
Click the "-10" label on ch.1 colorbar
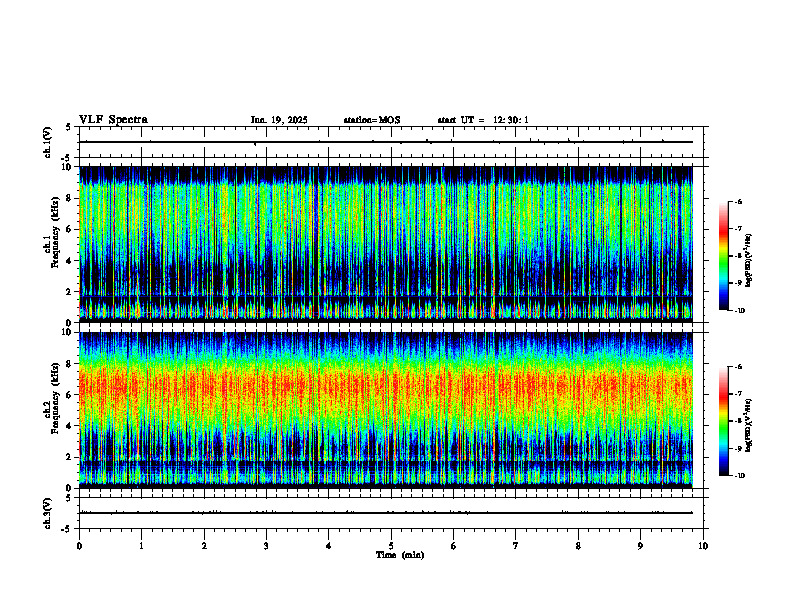pyautogui.click(x=739, y=311)
